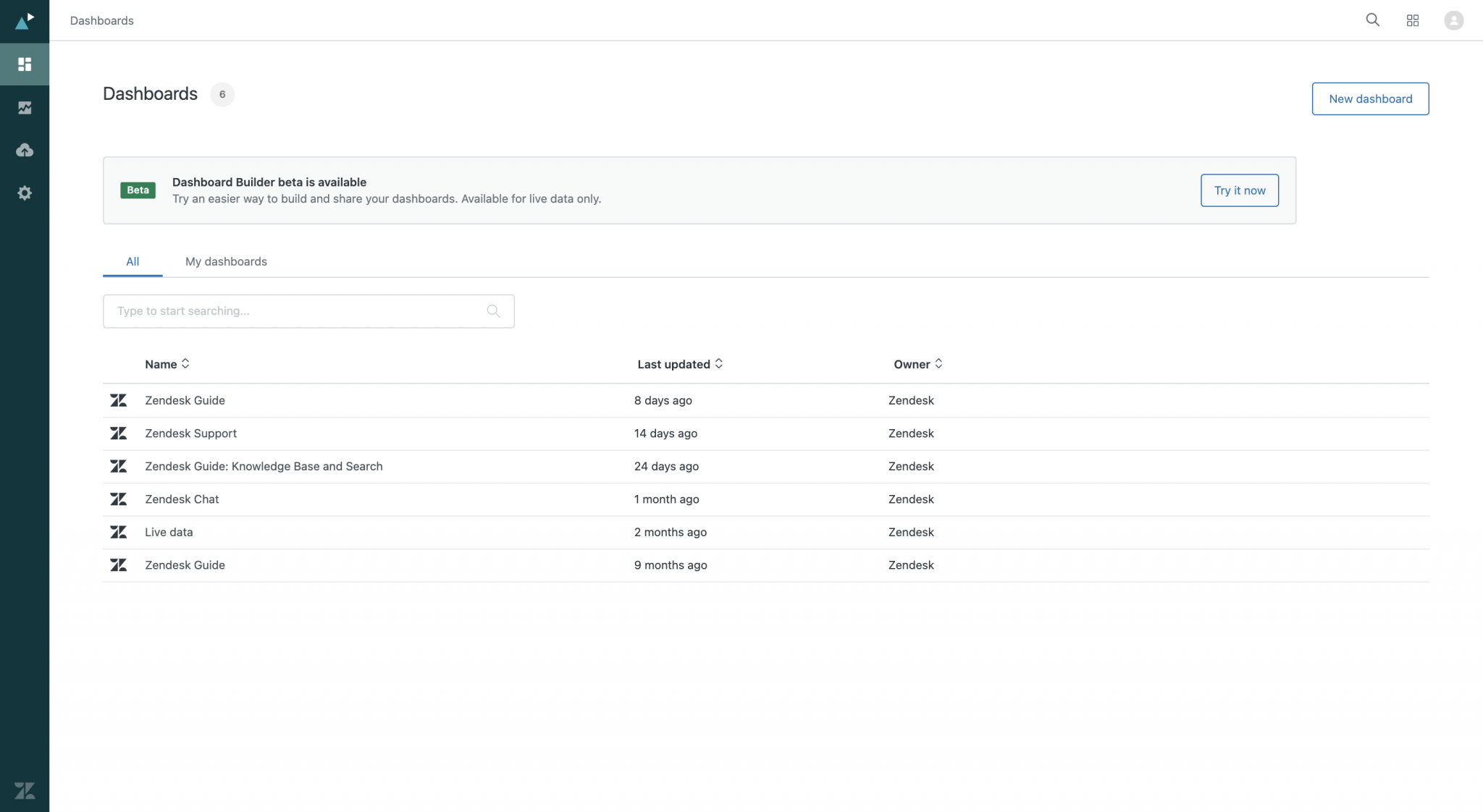The width and height of the screenshot is (1483, 812).
Task: Open the Datasets section via the cloud icon
Action: click(25, 150)
